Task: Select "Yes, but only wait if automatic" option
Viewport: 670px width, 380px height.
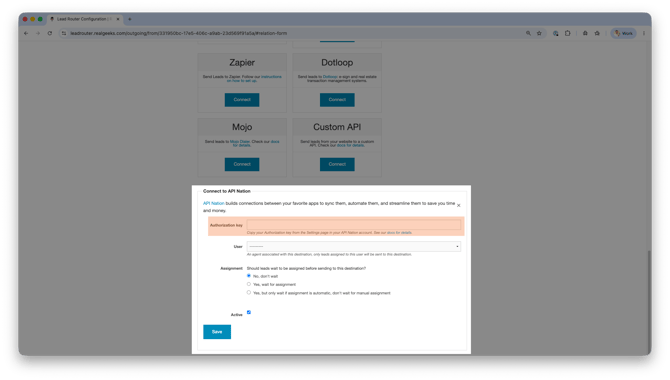Action: 249,293
